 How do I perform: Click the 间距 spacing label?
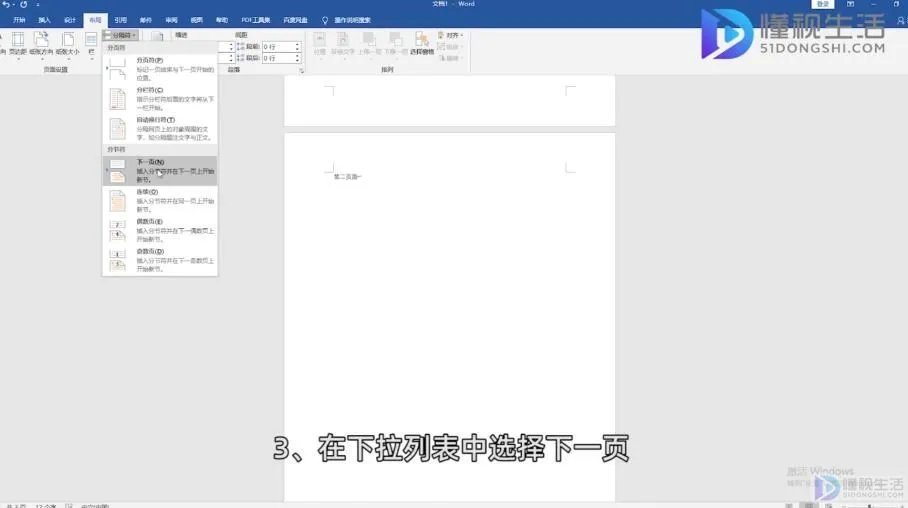pos(241,35)
